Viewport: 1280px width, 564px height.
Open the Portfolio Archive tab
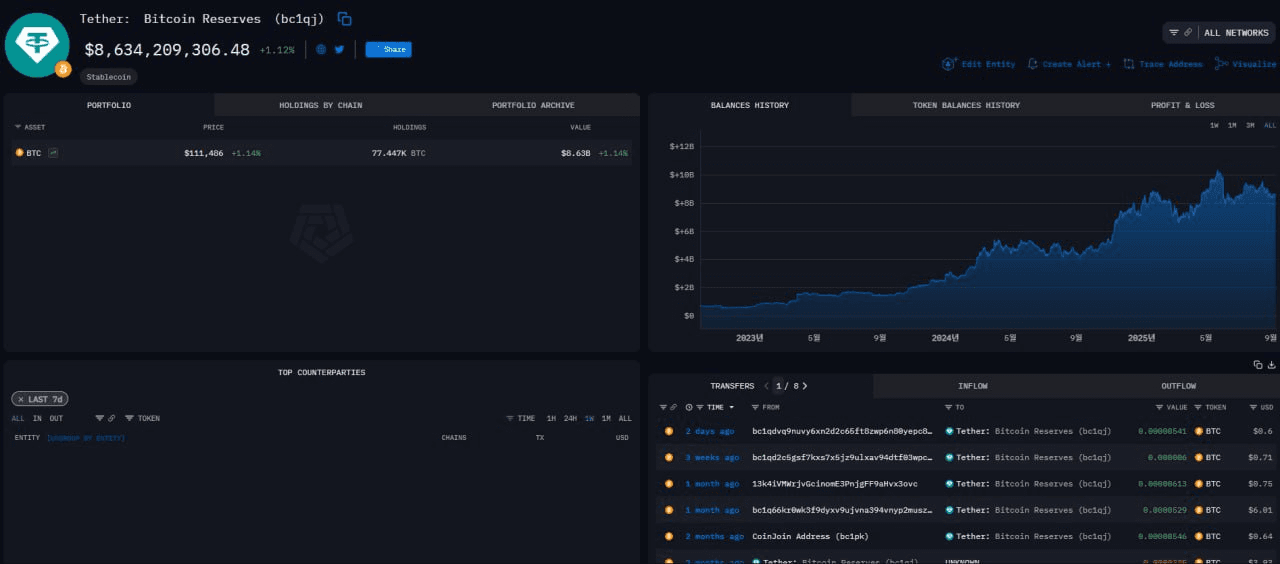click(x=533, y=105)
